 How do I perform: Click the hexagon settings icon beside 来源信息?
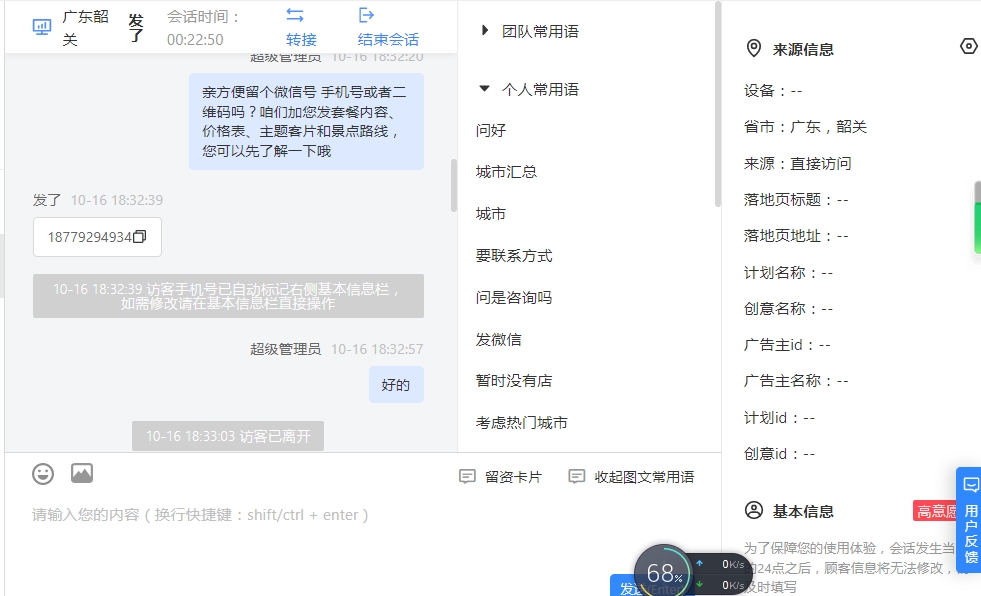point(968,46)
